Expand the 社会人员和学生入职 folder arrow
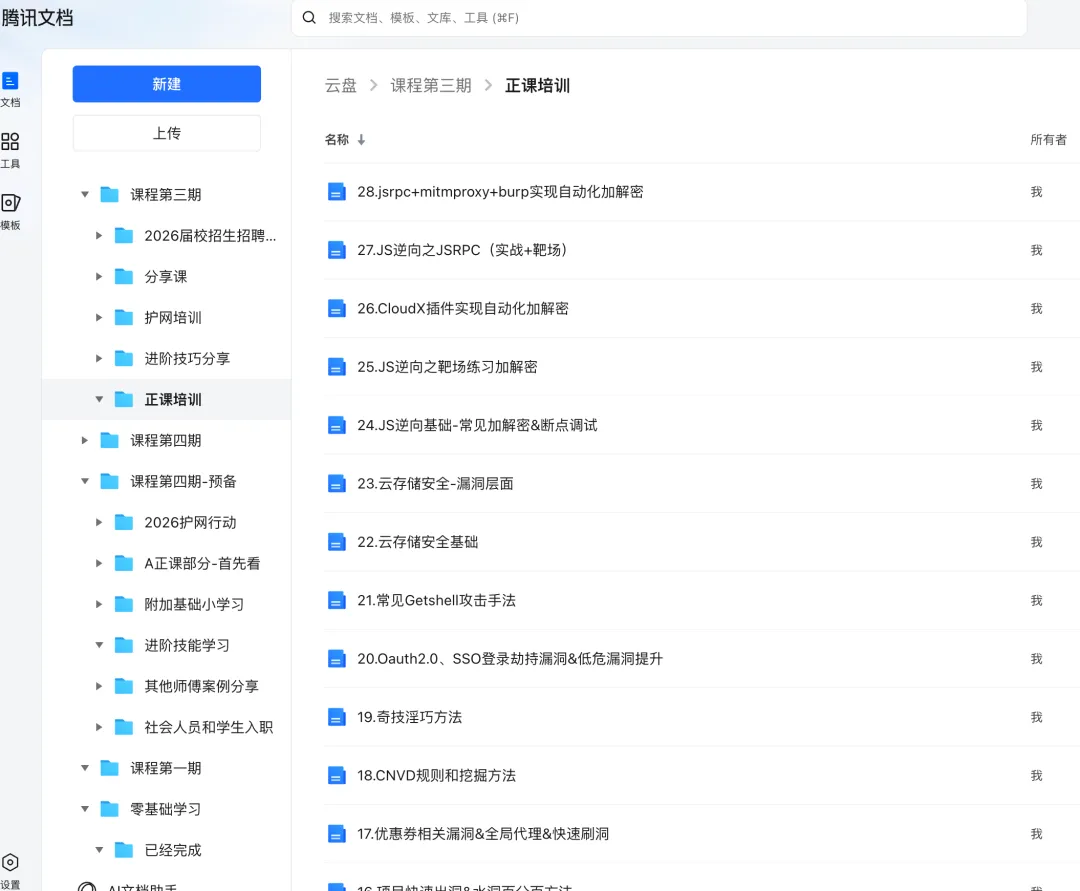The height and width of the screenshot is (891, 1080). tap(98, 726)
